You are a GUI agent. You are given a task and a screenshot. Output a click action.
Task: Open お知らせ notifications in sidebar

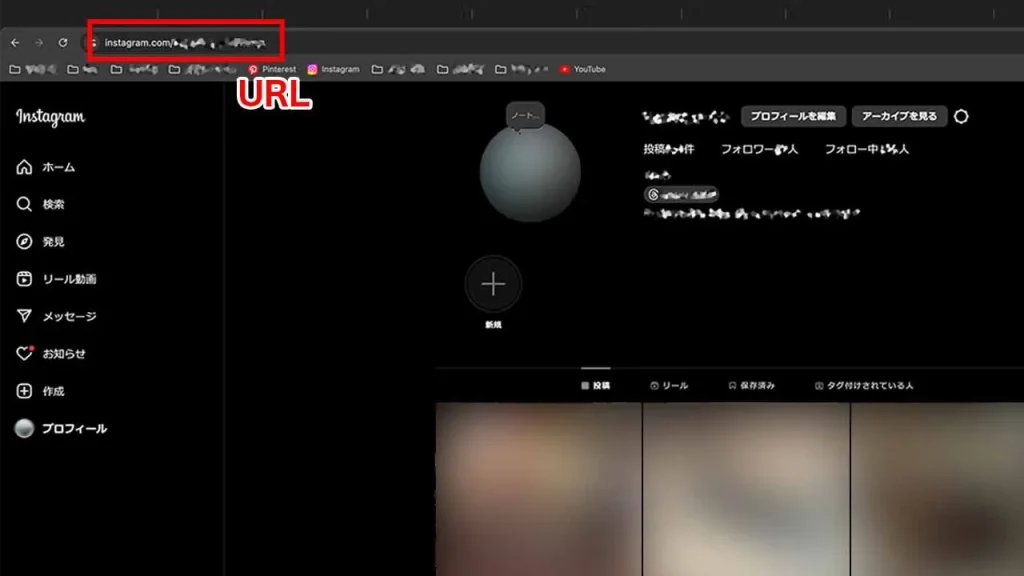point(51,353)
